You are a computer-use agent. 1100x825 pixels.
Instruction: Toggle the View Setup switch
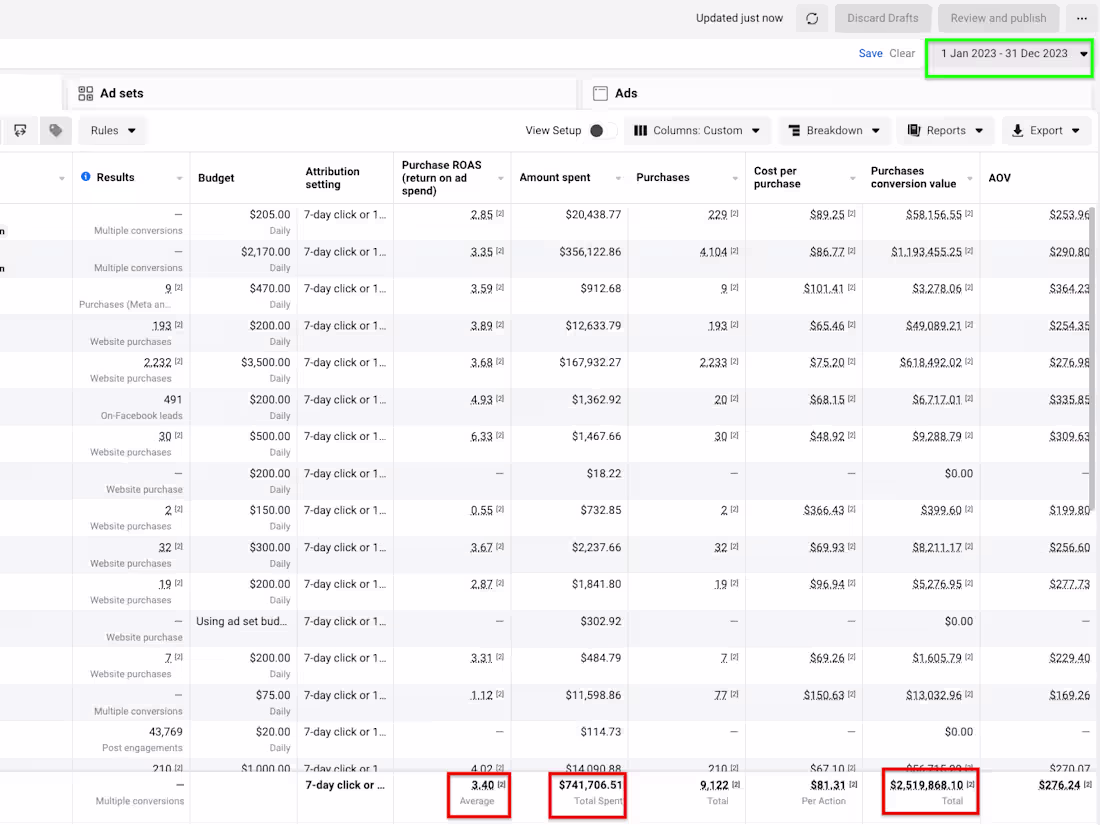click(598, 130)
